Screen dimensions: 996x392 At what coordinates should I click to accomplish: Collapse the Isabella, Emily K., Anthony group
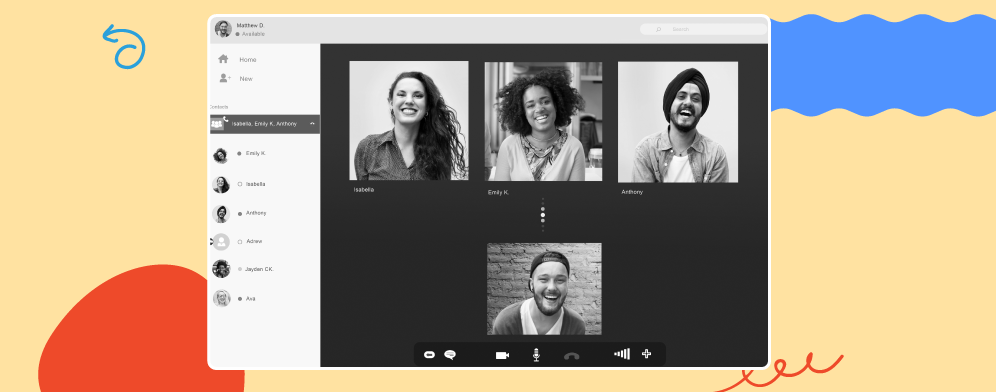[x=312, y=124]
